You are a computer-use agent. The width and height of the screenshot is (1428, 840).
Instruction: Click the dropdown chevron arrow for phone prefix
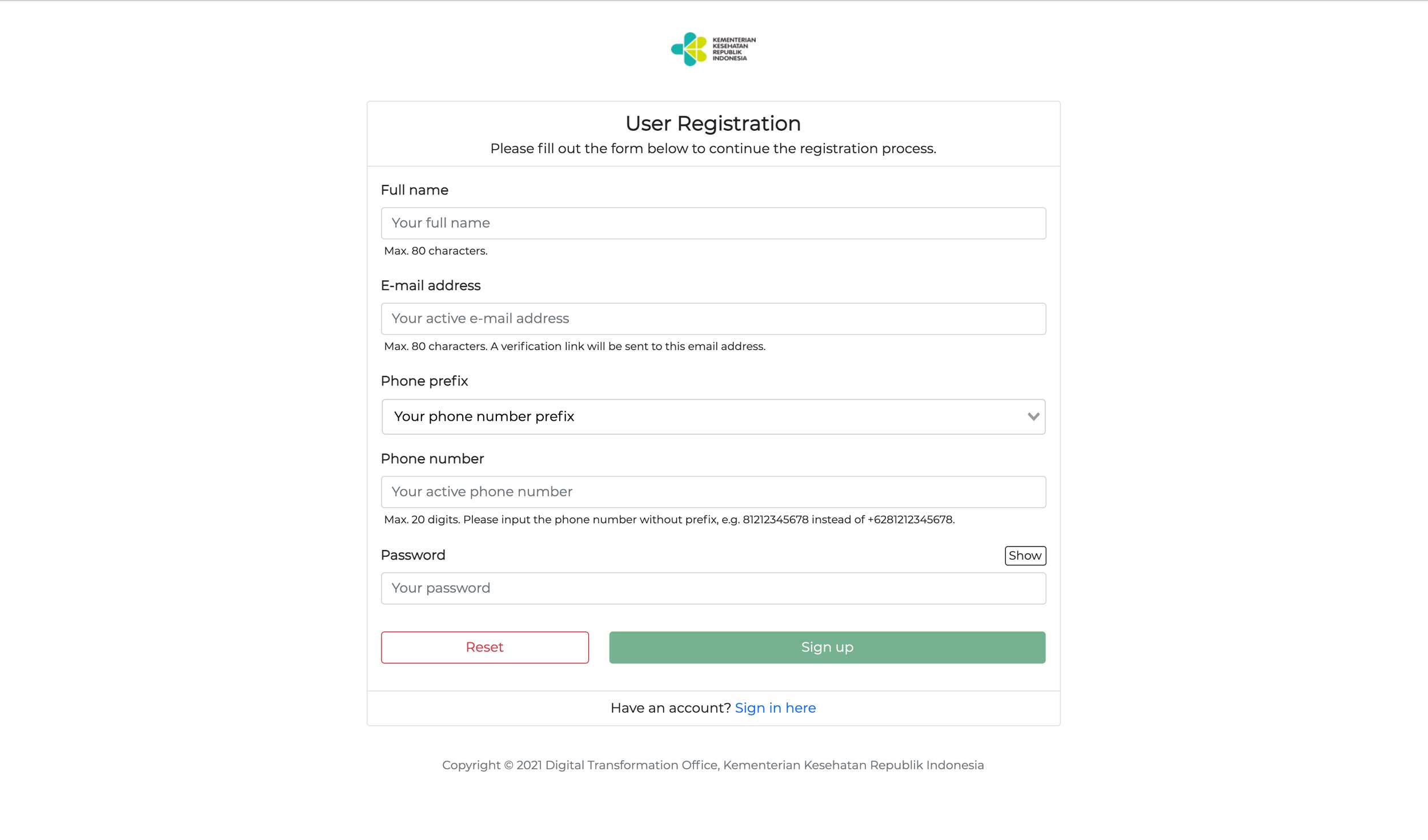[1033, 417]
